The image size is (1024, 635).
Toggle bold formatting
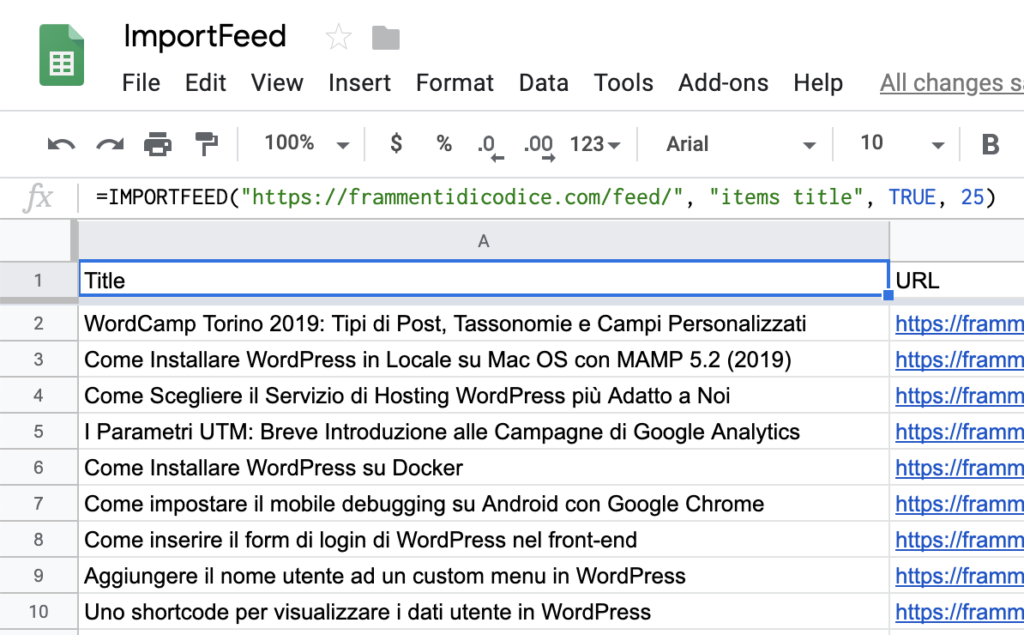990,144
